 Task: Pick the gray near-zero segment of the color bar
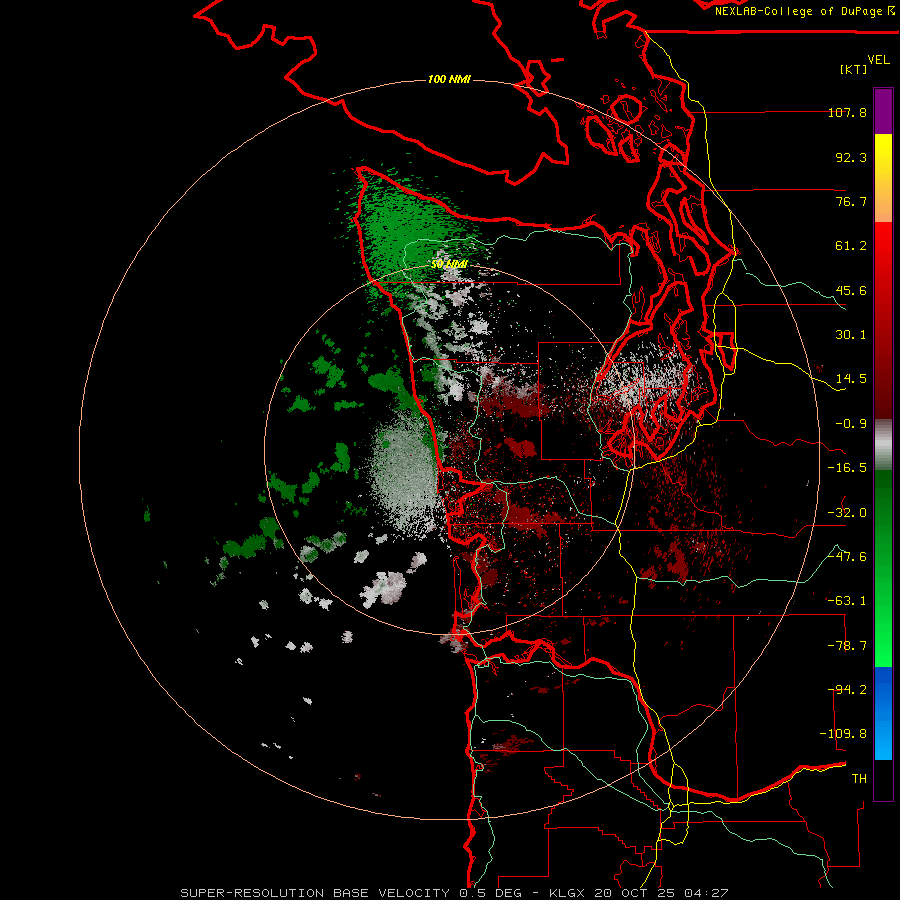(883, 445)
